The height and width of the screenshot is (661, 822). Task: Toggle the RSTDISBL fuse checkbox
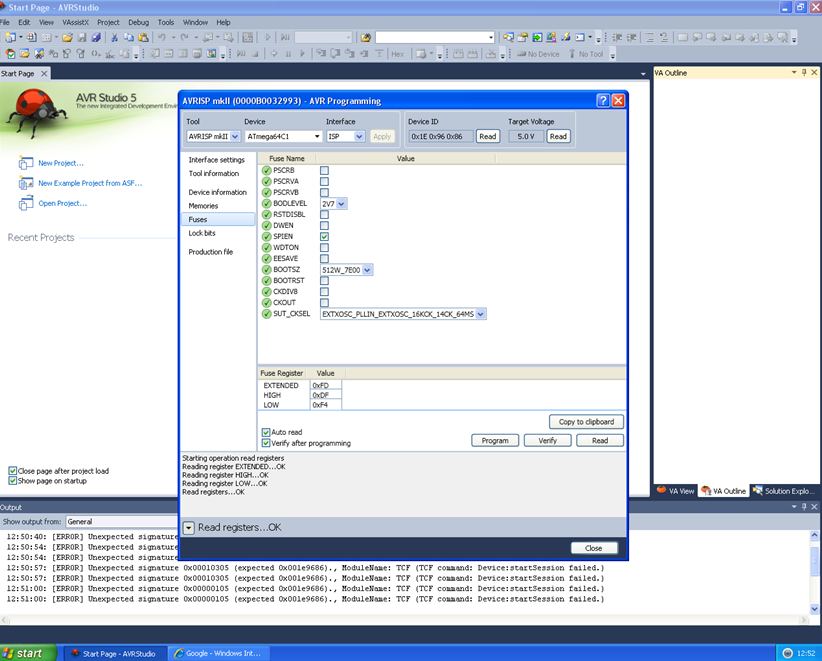click(325, 214)
